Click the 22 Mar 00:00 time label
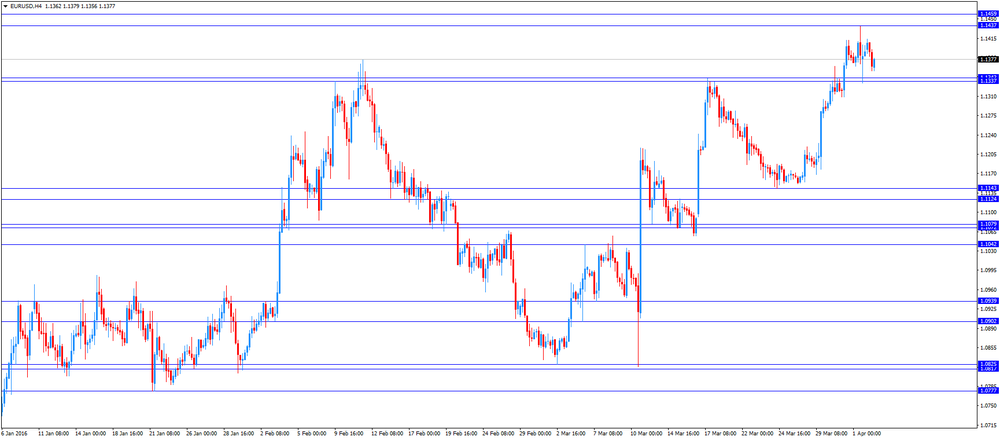This screenshot has height=440, width=1000. (x=758, y=434)
